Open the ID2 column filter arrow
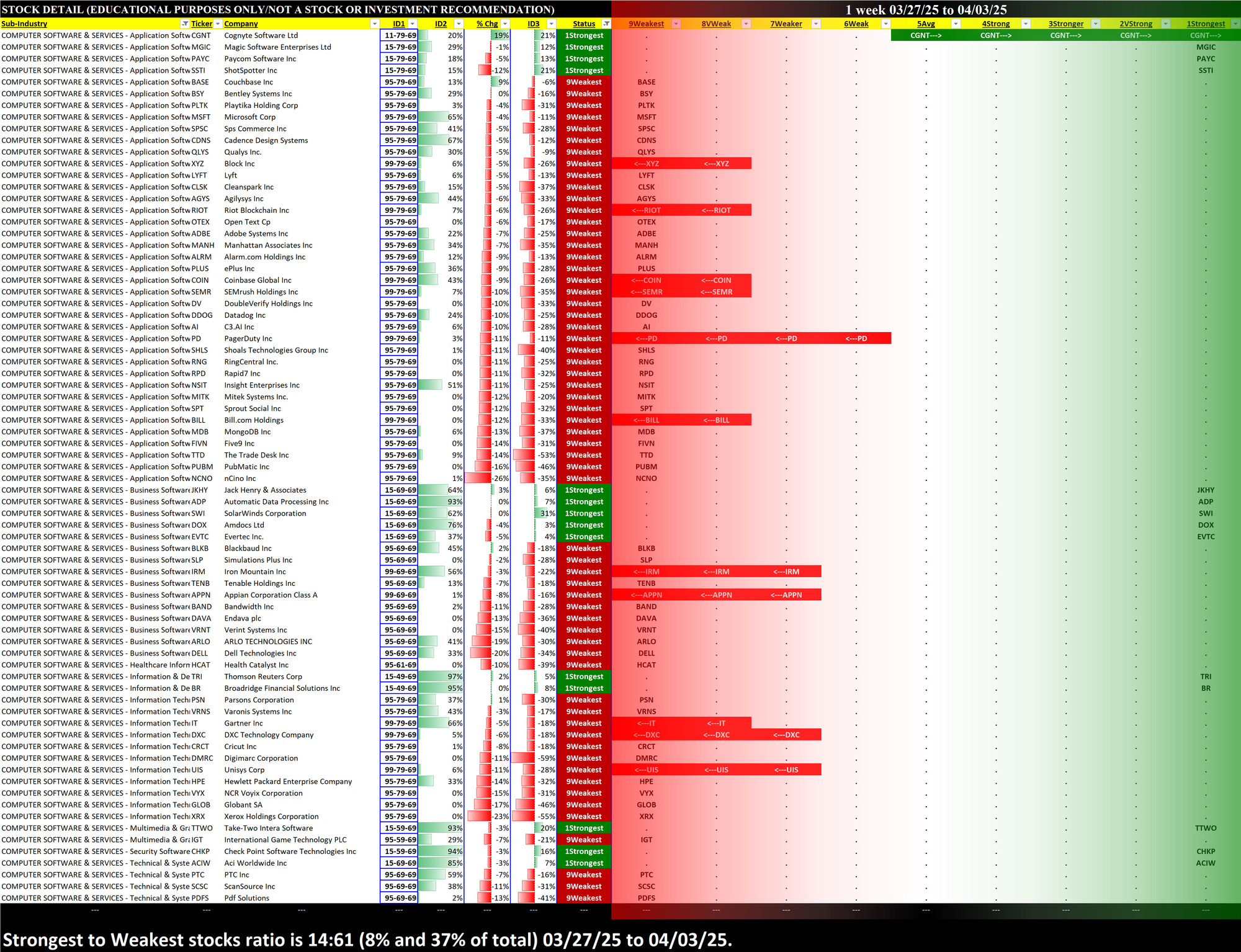 click(459, 24)
